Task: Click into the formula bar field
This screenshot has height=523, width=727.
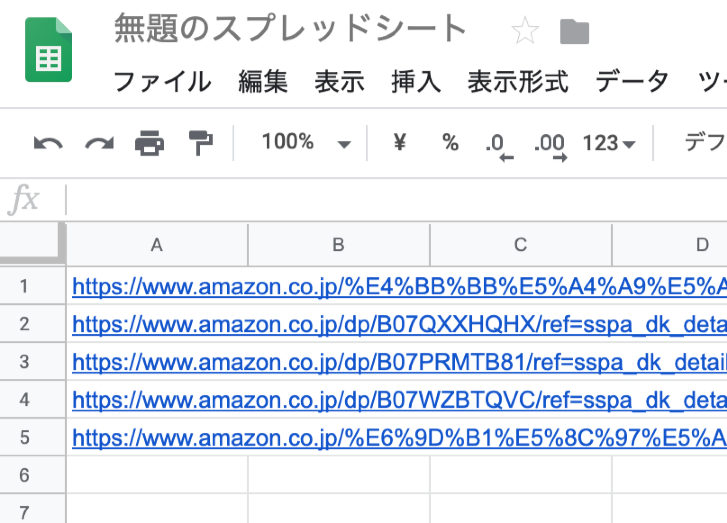Action: point(396,200)
